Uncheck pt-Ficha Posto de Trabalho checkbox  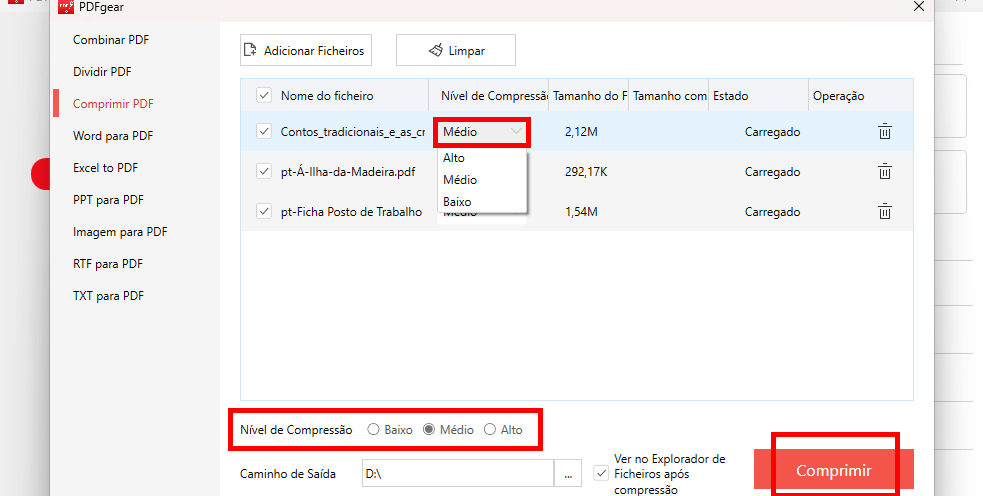(264, 211)
